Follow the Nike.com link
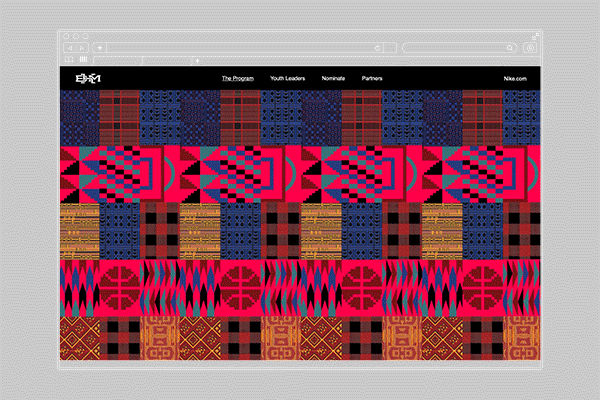Image resolution: width=600 pixels, height=400 pixels. 515,78
